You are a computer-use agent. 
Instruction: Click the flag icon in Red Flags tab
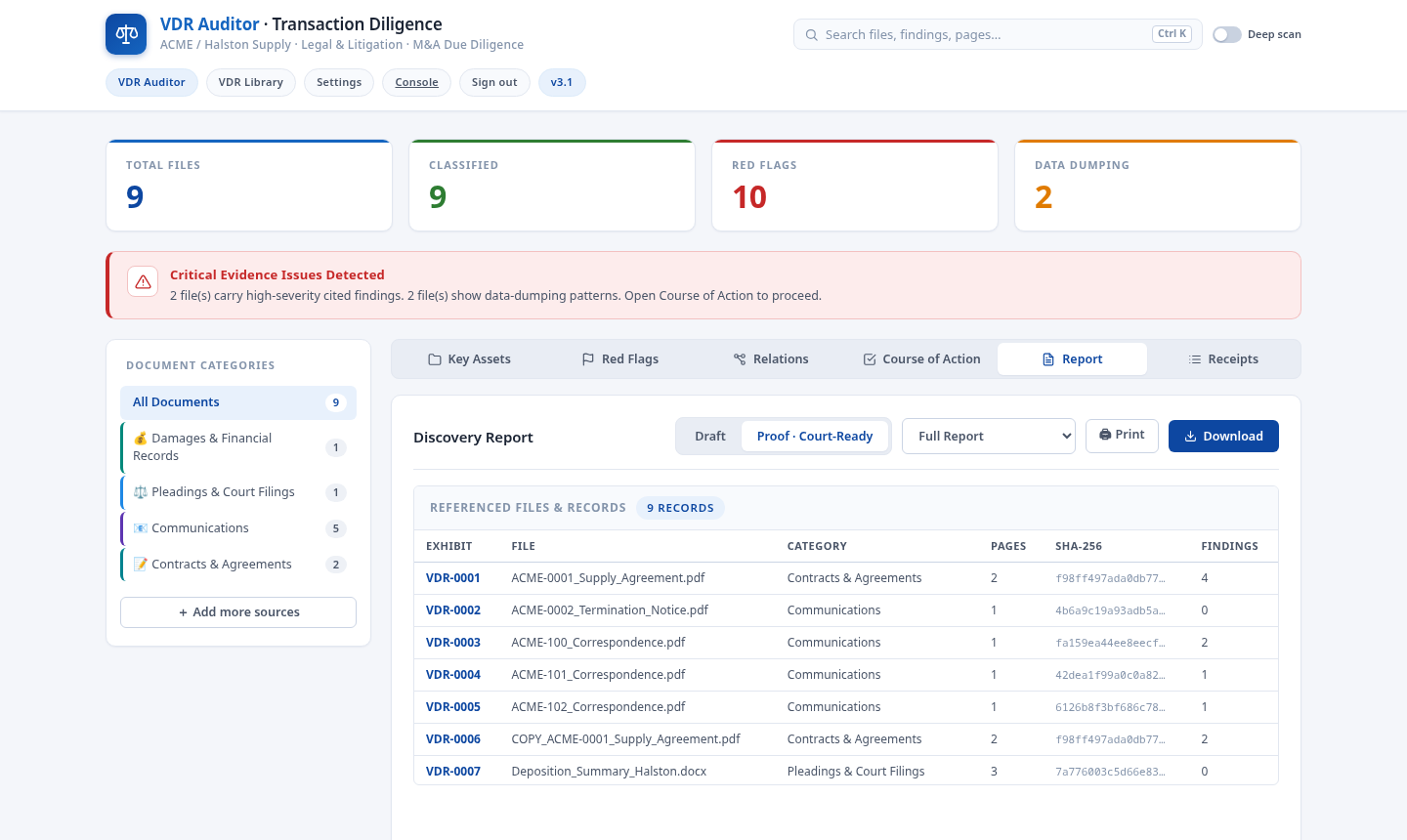click(x=588, y=359)
